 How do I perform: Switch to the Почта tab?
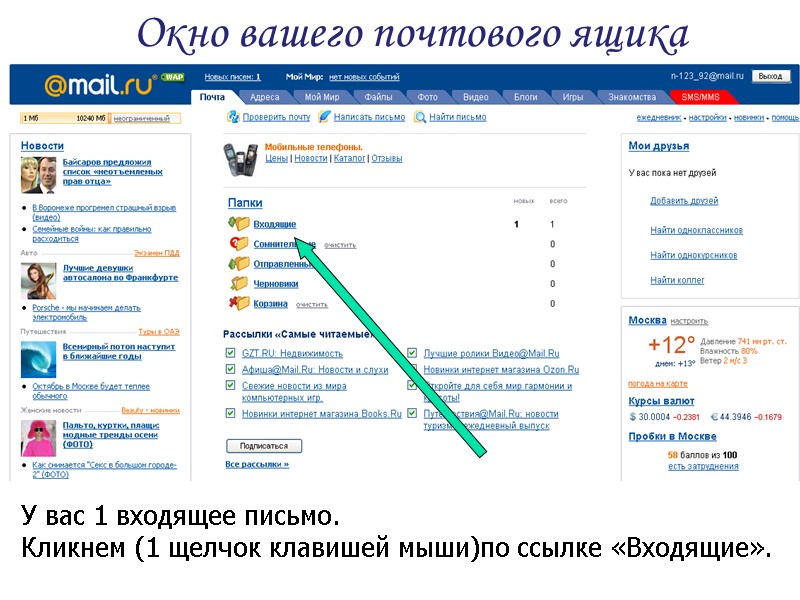(x=212, y=97)
